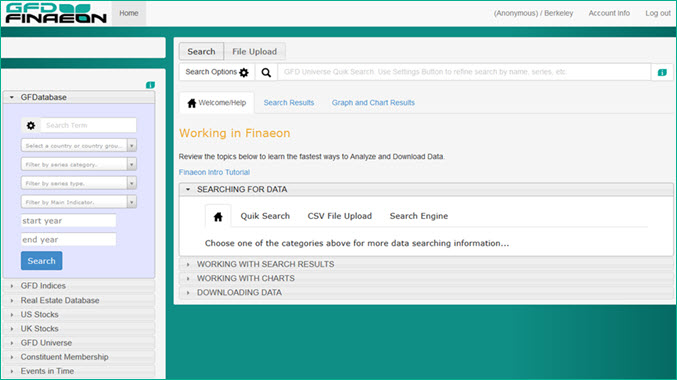Screen dimensions: 677x380
Task: Open the Search Results tab
Action: 289,103
